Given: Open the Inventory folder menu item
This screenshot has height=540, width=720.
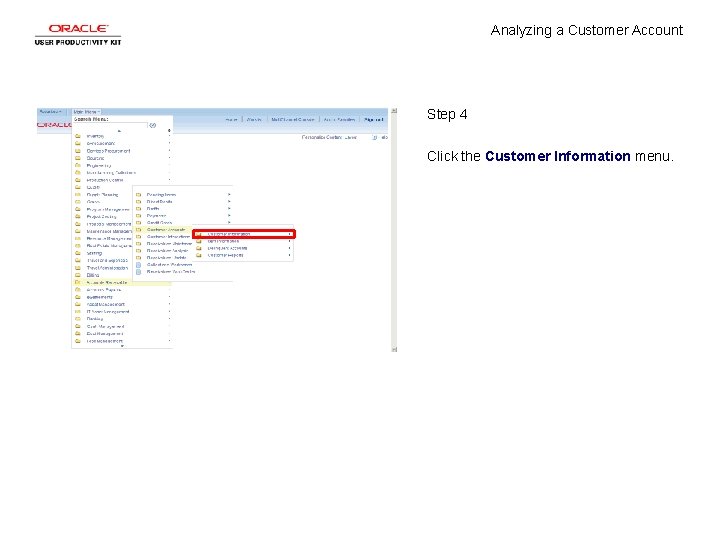Looking at the screenshot, I should click(122, 136).
